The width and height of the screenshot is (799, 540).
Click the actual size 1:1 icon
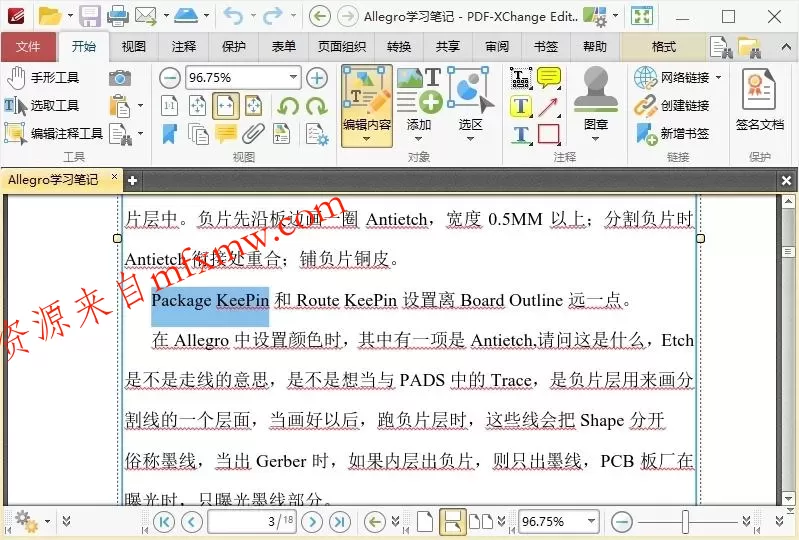coord(169,106)
